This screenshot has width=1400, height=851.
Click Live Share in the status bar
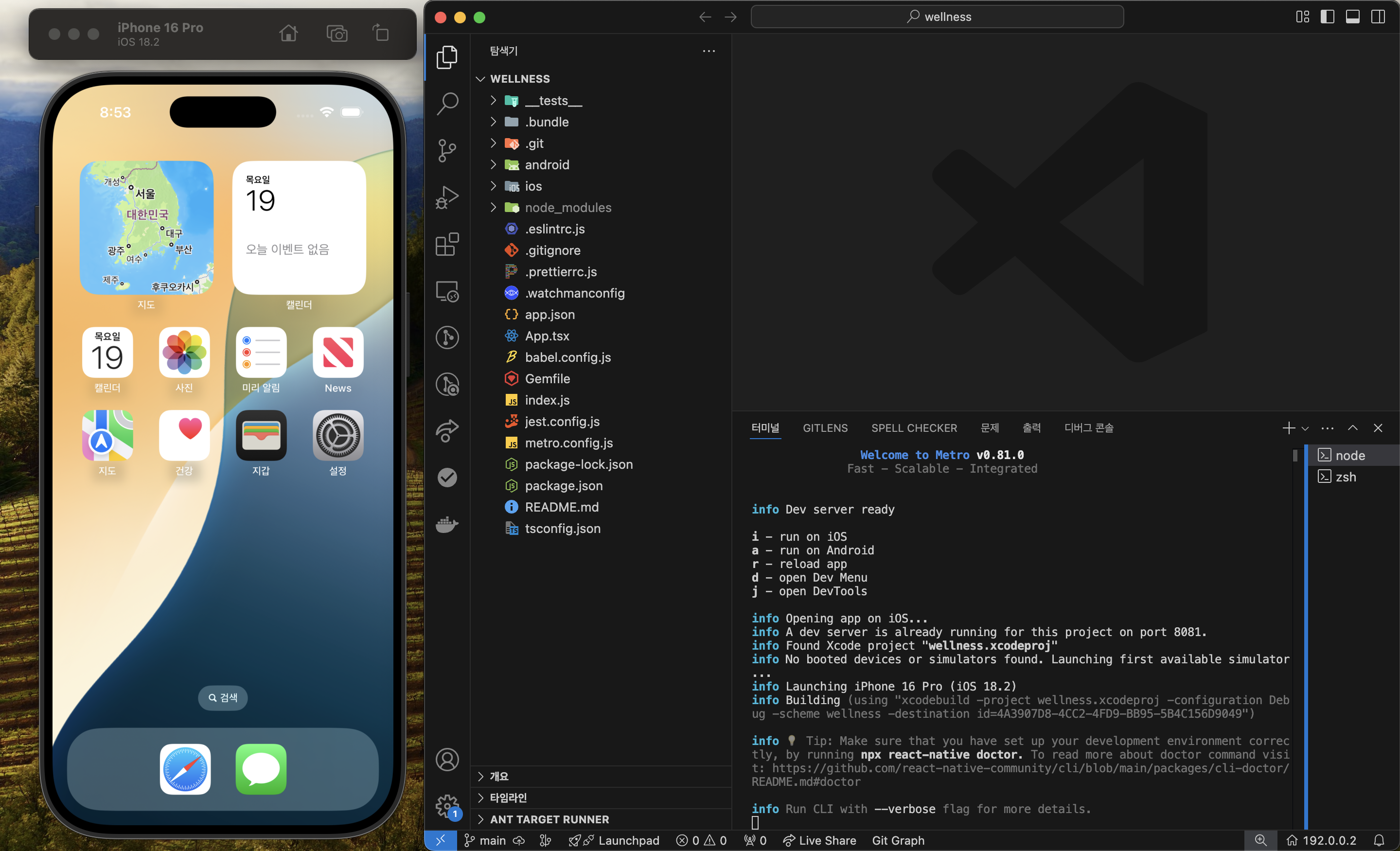819,840
